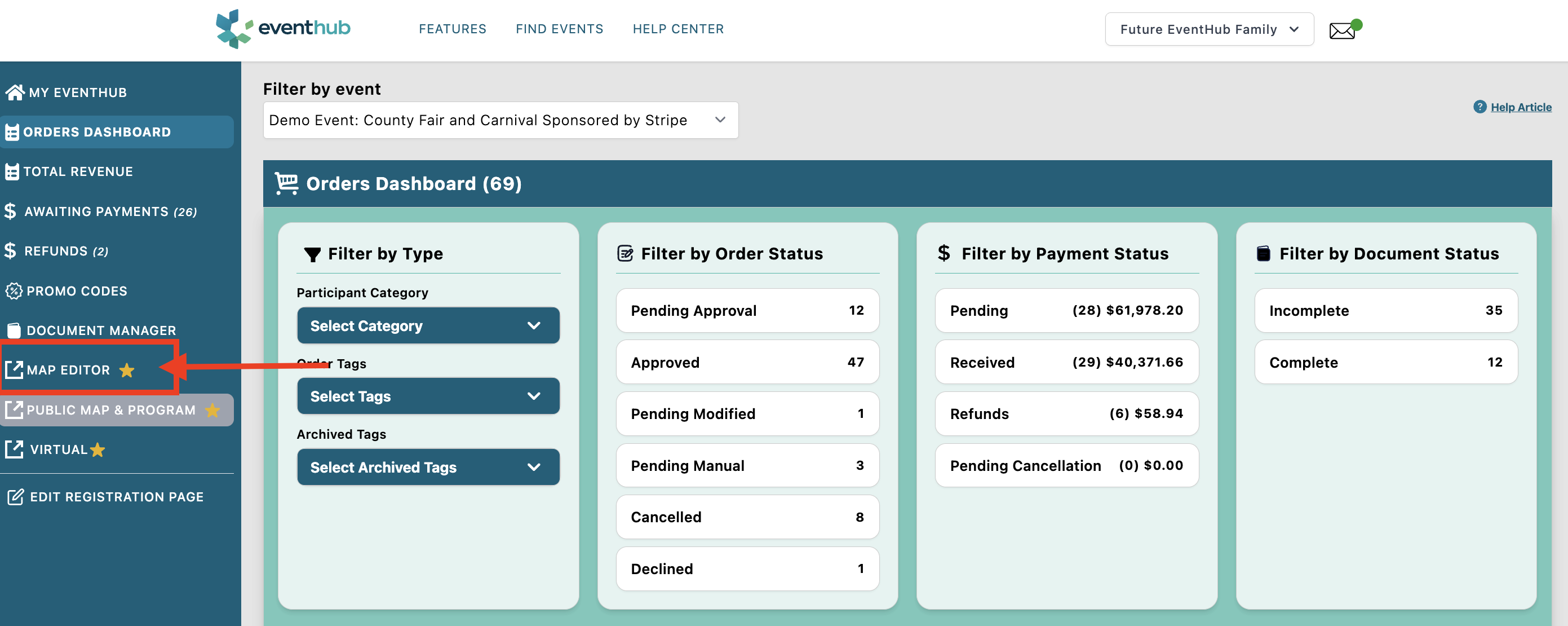Open the Future EventHub Family account dropdown
Image resolution: width=1568 pixels, height=626 pixels.
click(x=1209, y=29)
